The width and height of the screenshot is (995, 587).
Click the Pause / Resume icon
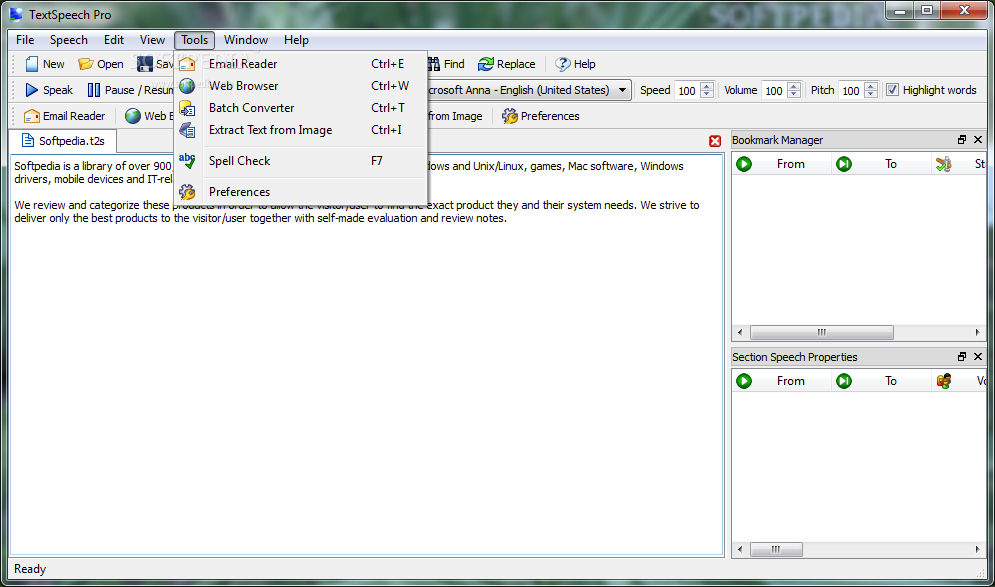click(94, 90)
